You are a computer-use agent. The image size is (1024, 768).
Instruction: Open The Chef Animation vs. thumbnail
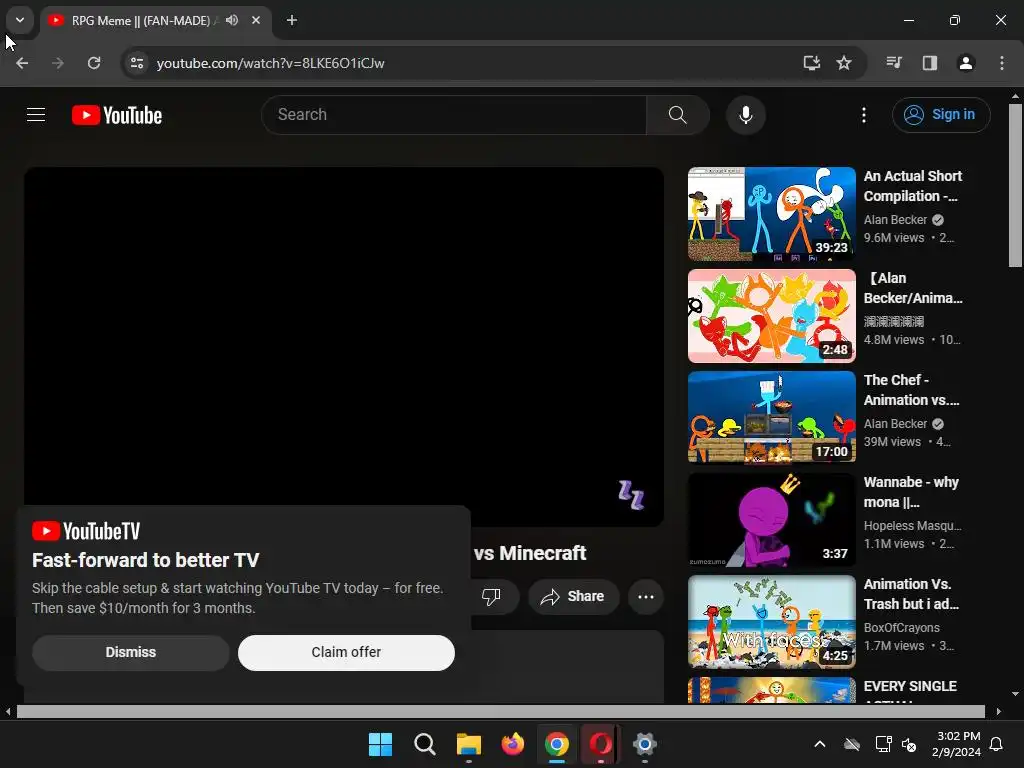[x=771, y=418]
